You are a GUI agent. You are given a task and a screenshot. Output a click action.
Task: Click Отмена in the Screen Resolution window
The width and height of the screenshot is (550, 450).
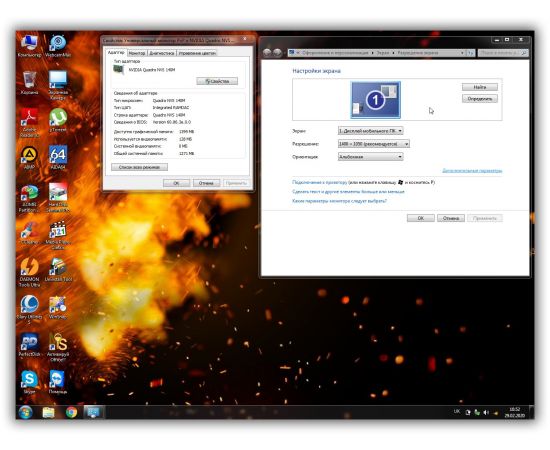tap(451, 218)
